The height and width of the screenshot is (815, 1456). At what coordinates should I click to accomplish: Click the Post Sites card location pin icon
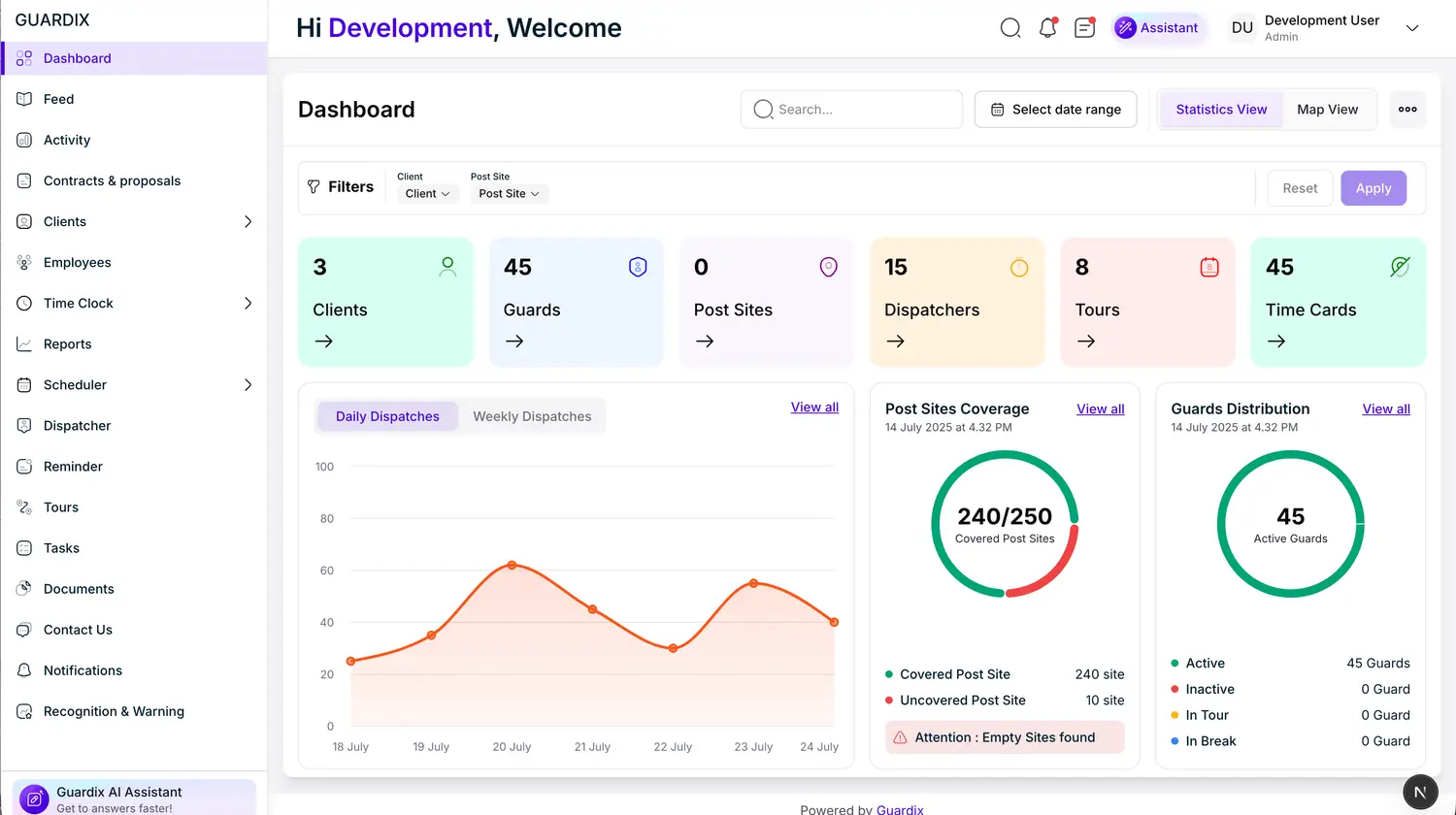pyautogui.click(x=828, y=267)
